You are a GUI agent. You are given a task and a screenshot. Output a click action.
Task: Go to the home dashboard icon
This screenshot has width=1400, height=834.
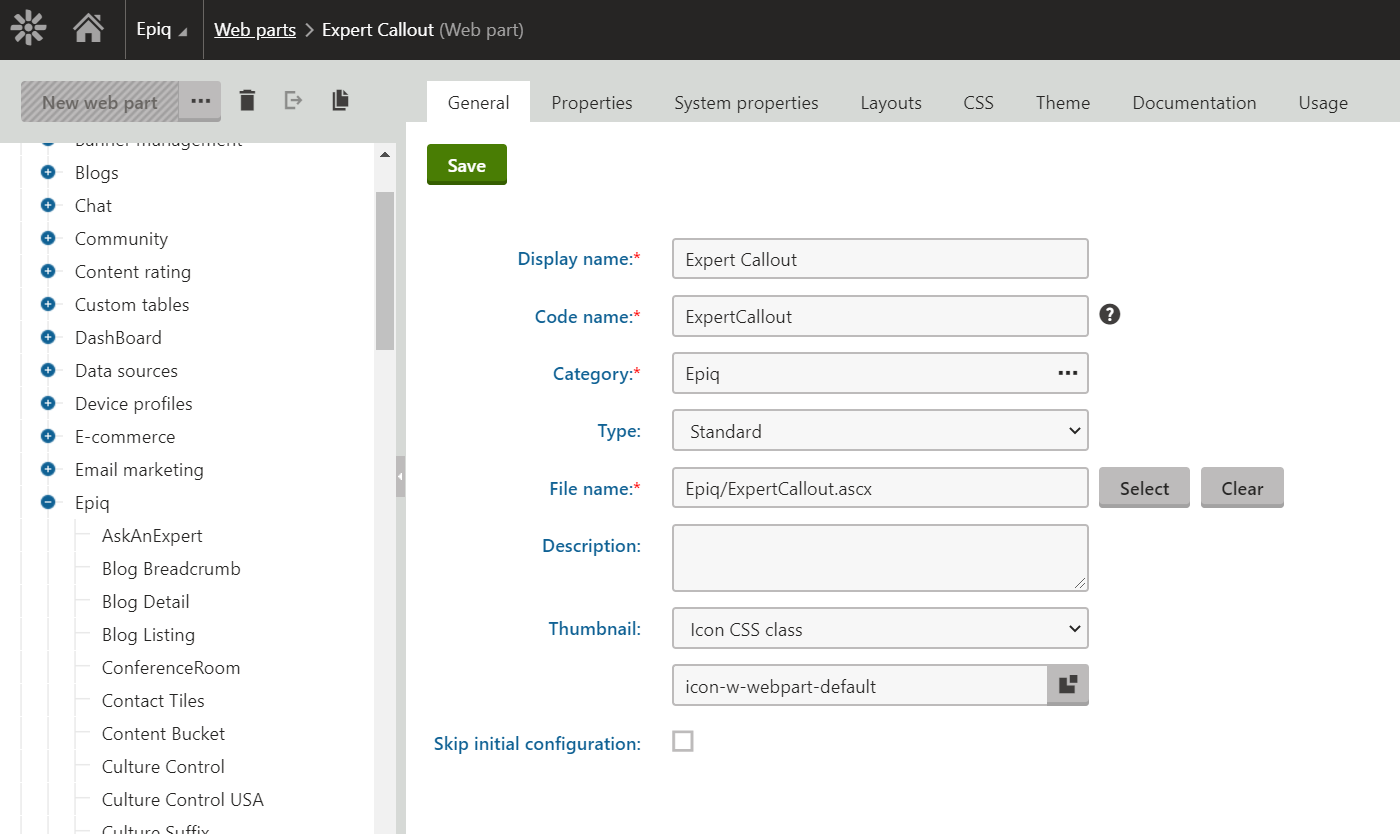88,29
